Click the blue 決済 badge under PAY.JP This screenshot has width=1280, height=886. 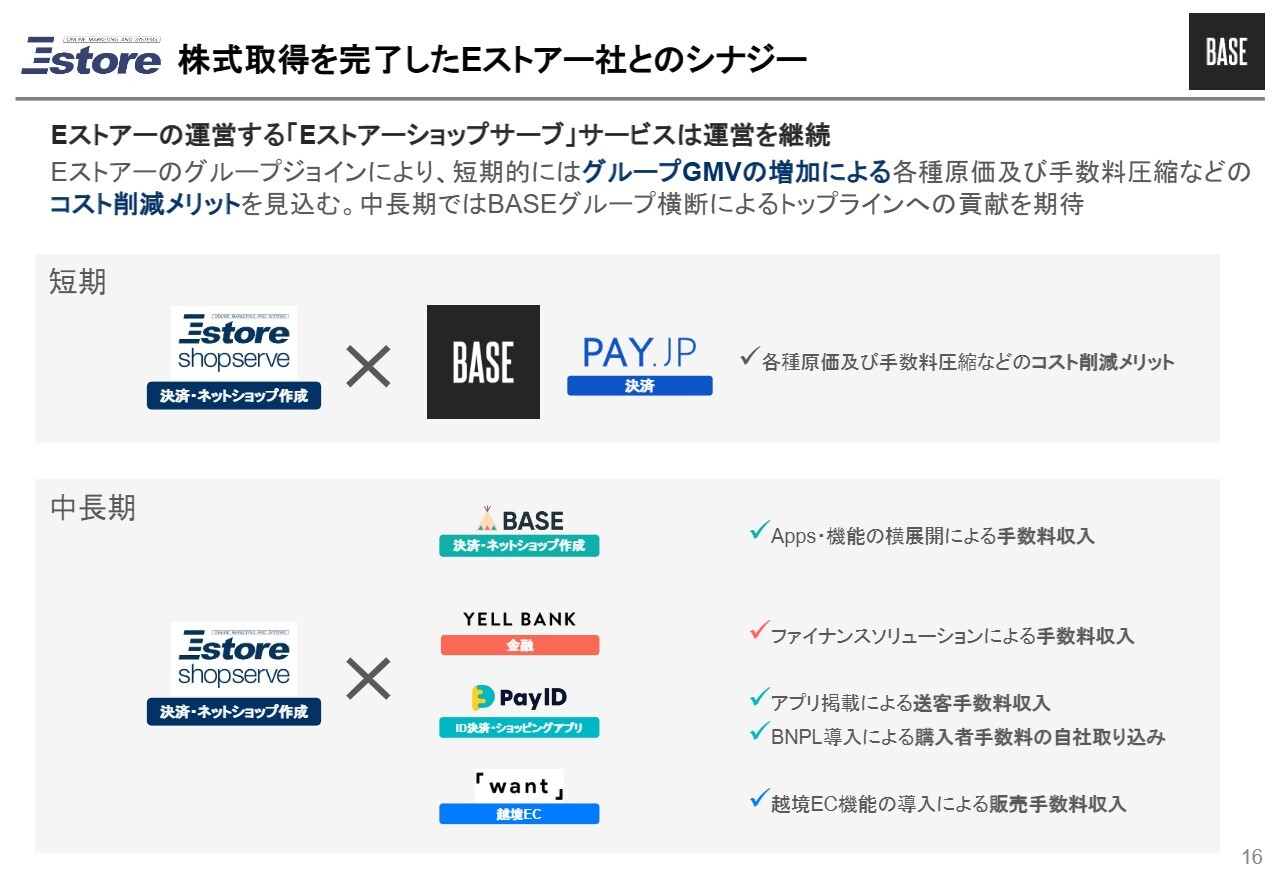click(x=640, y=386)
